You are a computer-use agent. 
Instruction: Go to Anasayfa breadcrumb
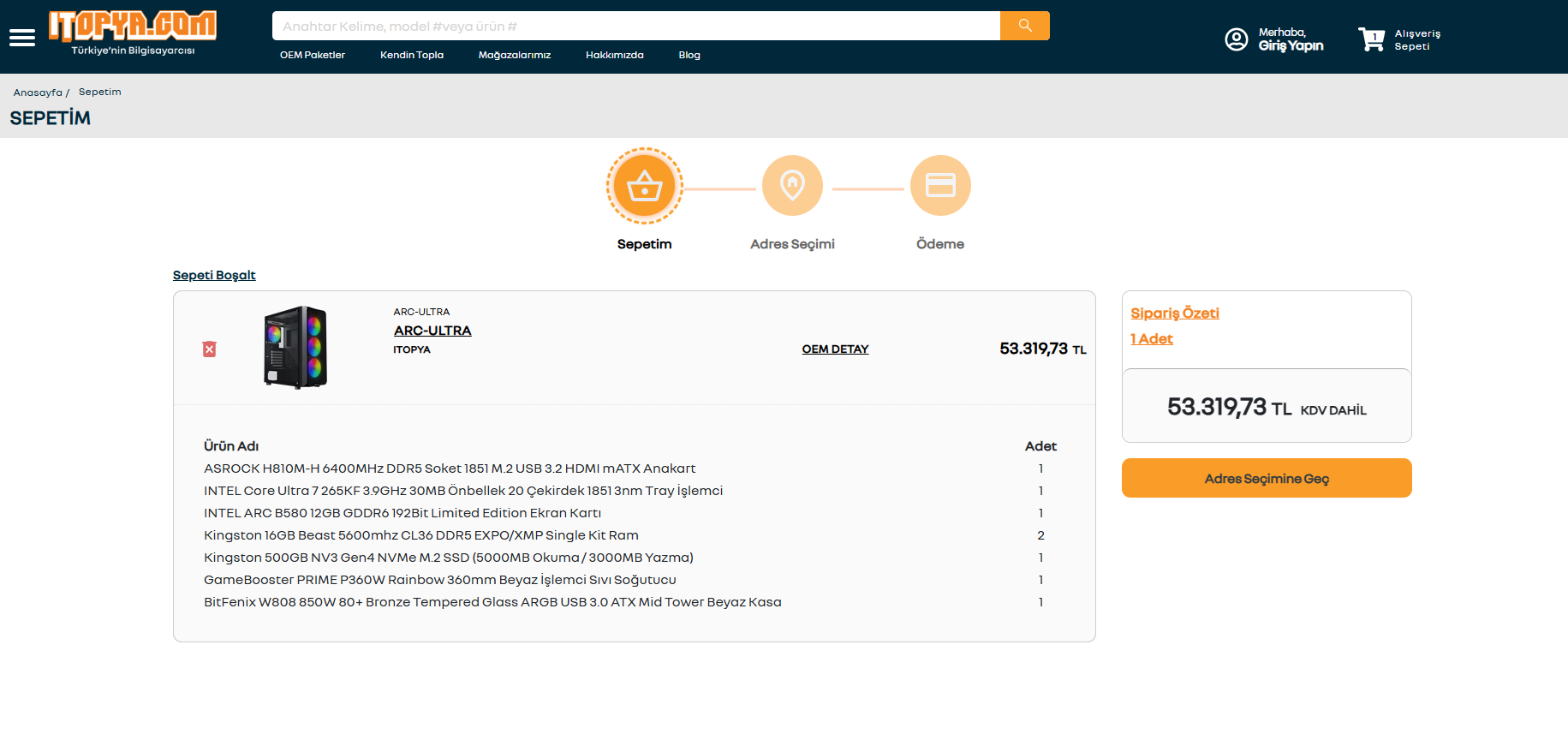[38, 92]
